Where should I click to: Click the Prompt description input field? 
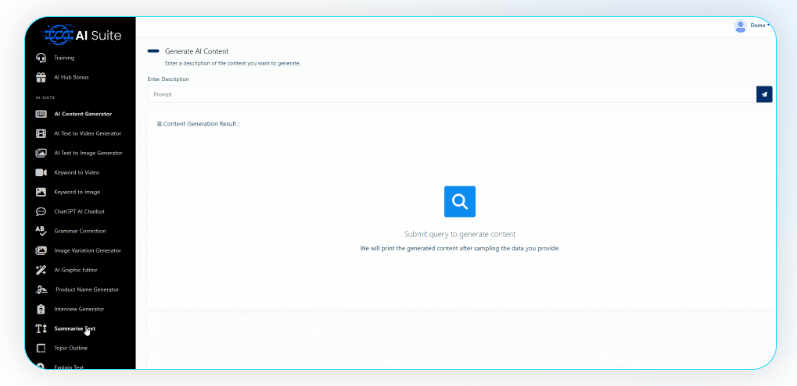click(451, 95)
